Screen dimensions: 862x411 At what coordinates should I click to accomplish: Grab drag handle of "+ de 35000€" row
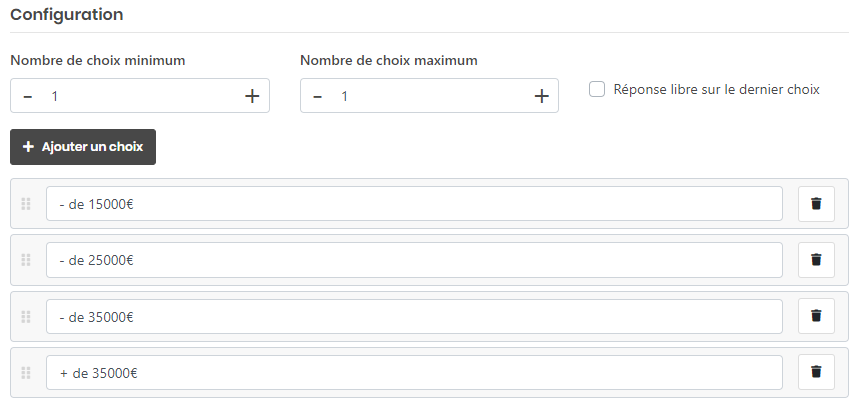pos(26,373)
